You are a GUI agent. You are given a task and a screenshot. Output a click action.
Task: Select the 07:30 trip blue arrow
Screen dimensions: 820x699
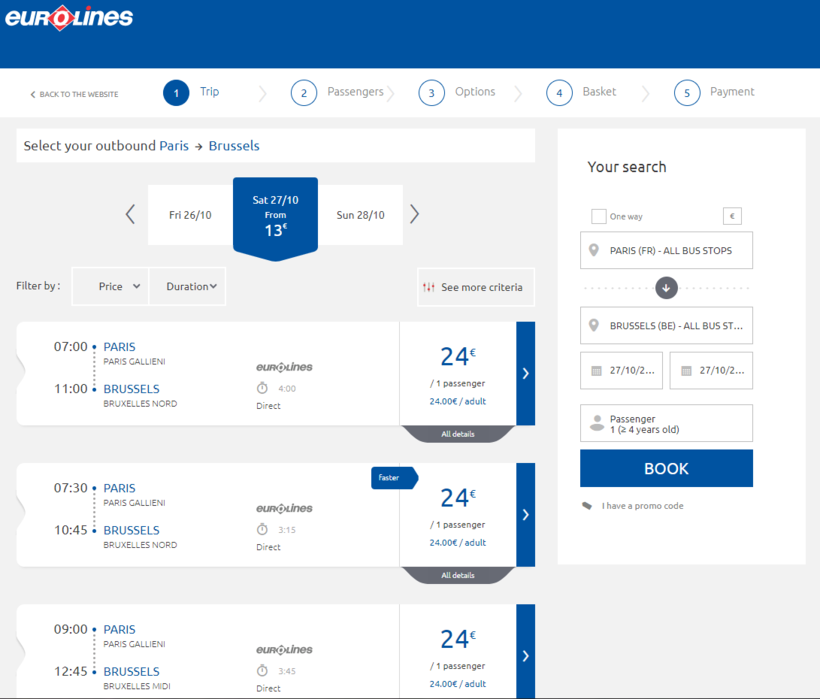[525, 515]
